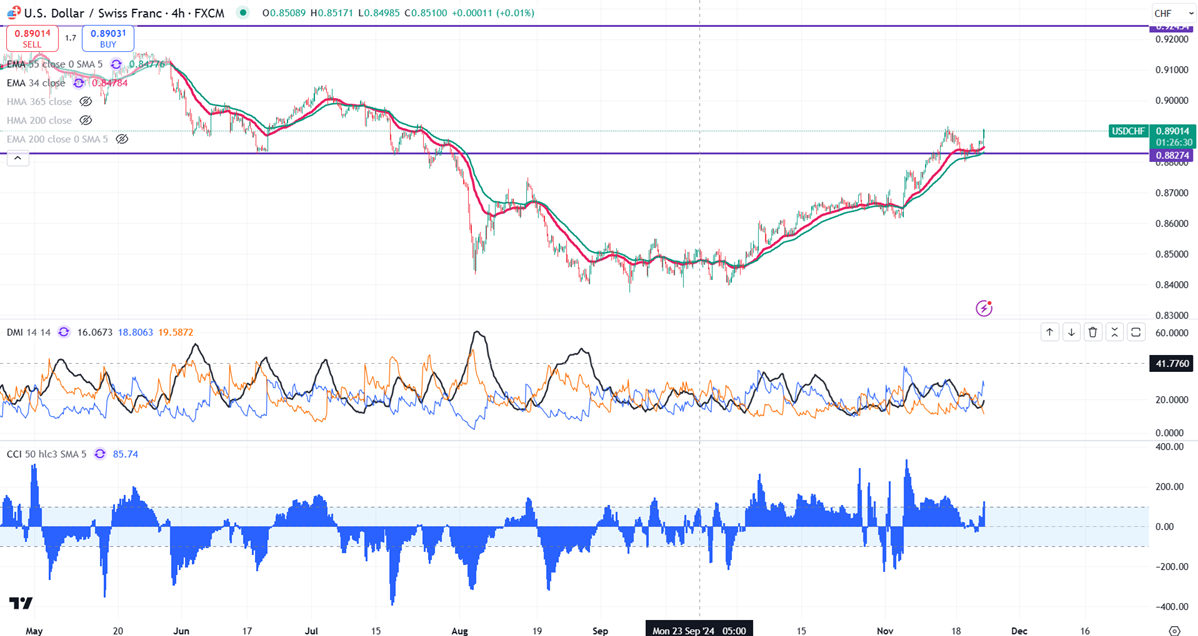Collapse the DMI pane
The height and width of the screenshot is (636, 1198).
click(x=1114, y=332)
